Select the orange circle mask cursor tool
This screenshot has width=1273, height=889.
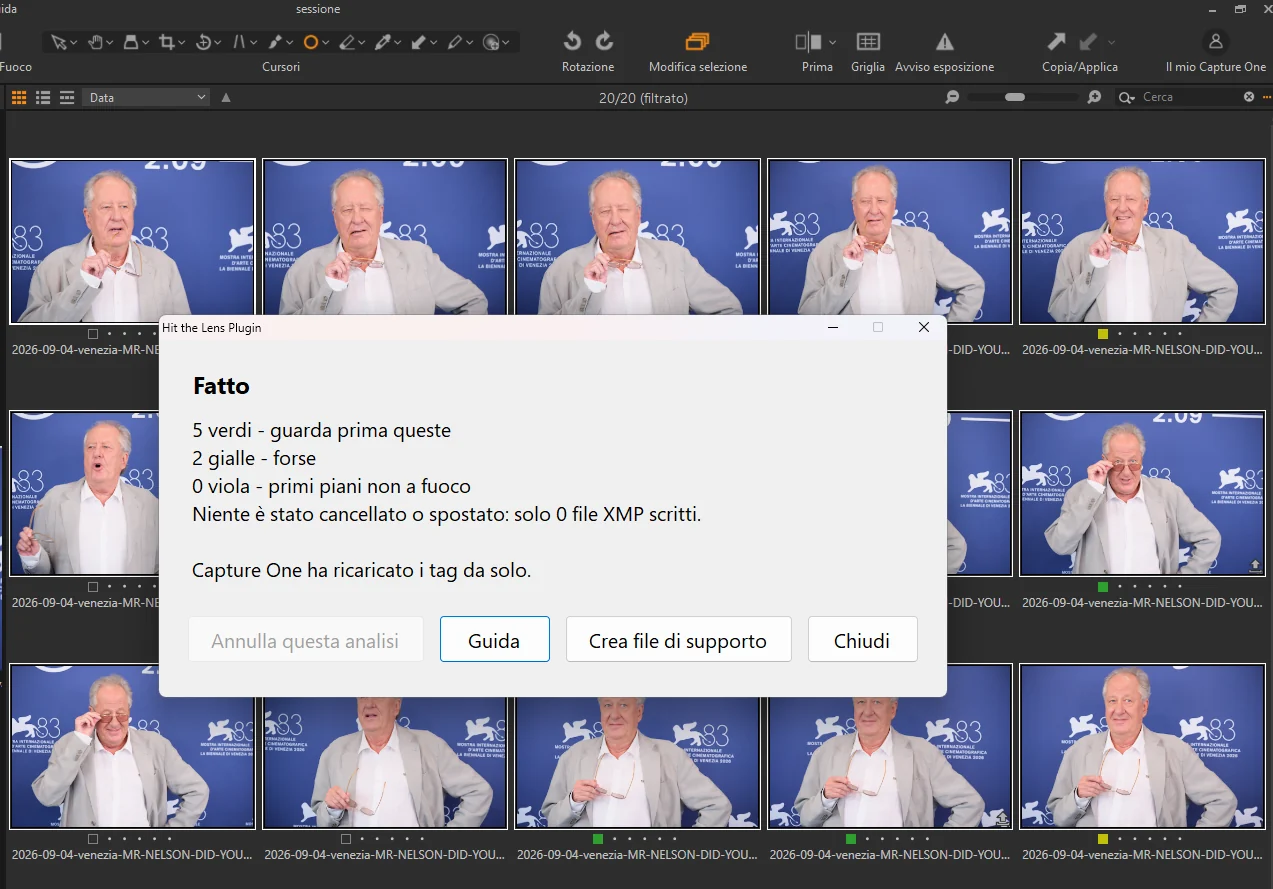(x=311, y=42)
